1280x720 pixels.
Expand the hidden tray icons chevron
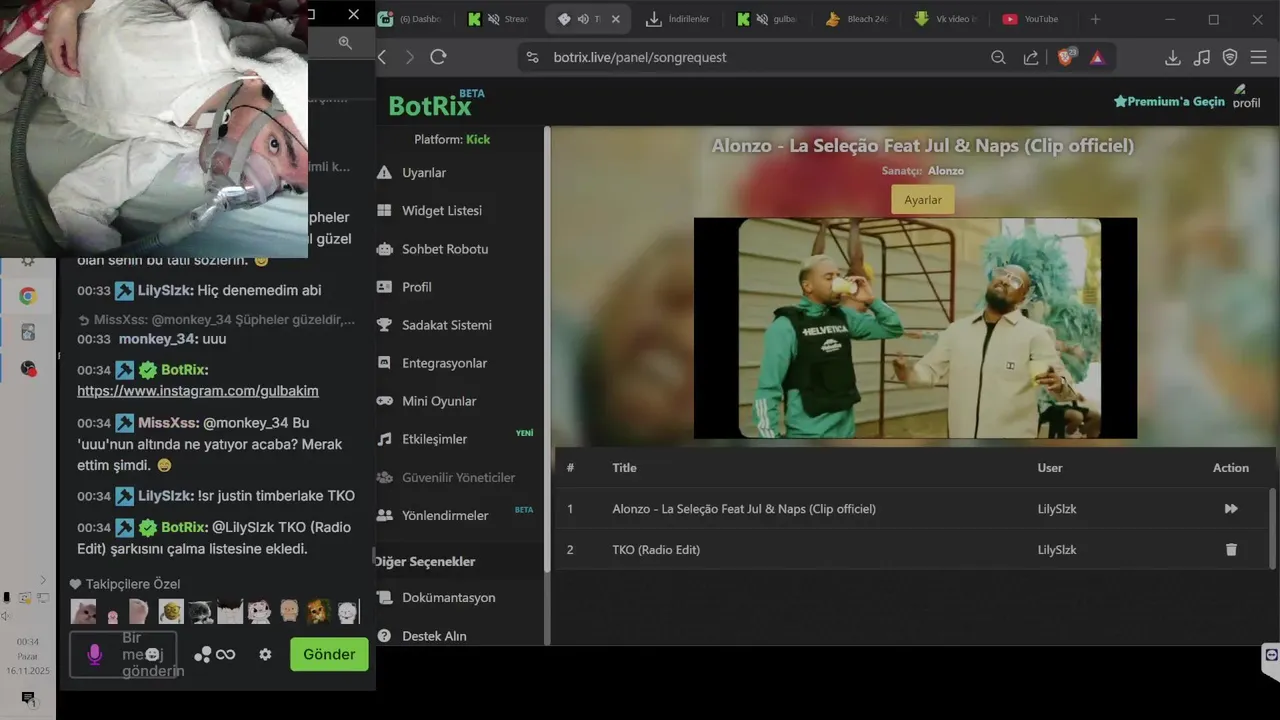point(42,580)
